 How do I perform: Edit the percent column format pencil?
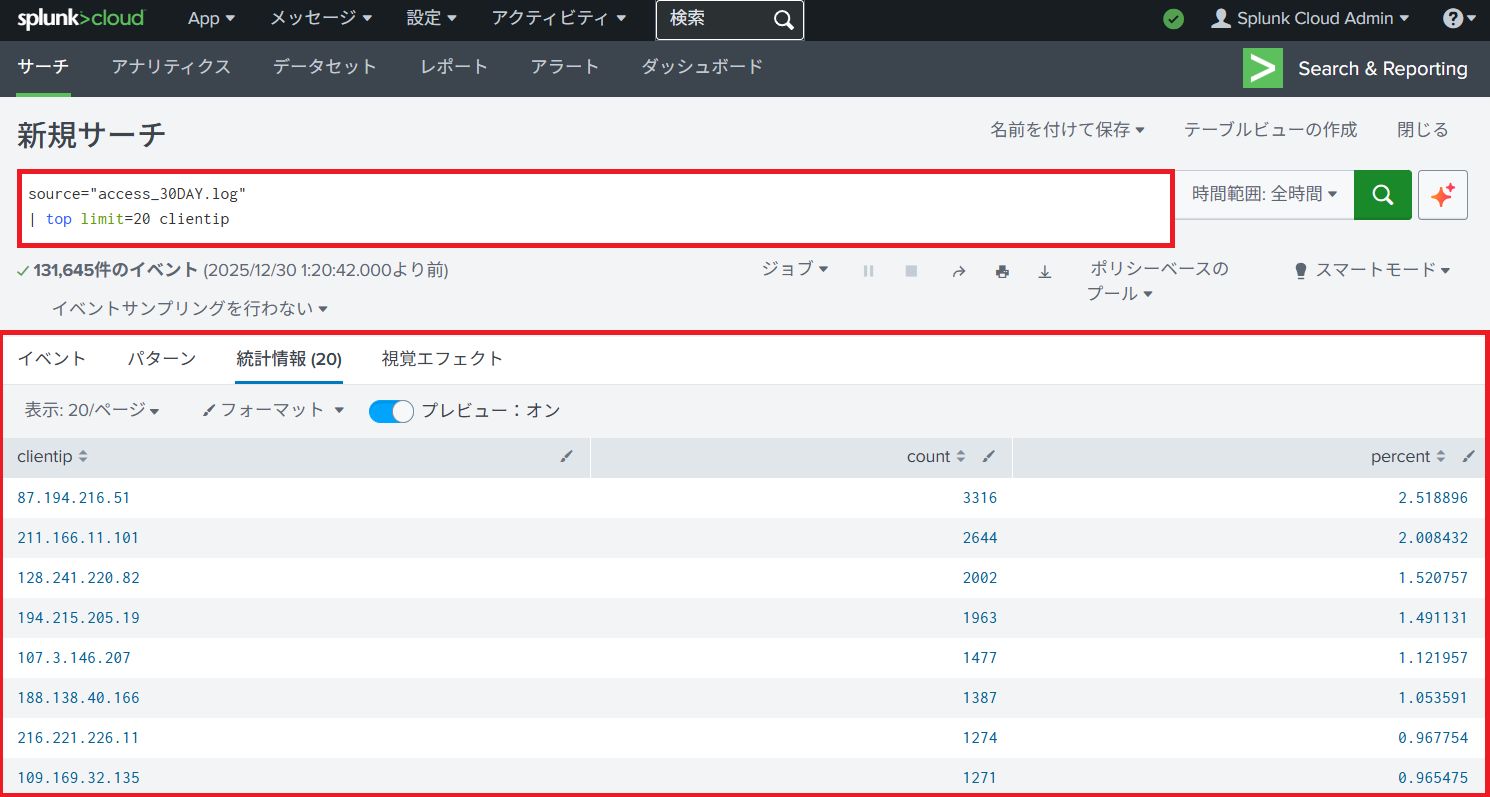(1468, 456)
